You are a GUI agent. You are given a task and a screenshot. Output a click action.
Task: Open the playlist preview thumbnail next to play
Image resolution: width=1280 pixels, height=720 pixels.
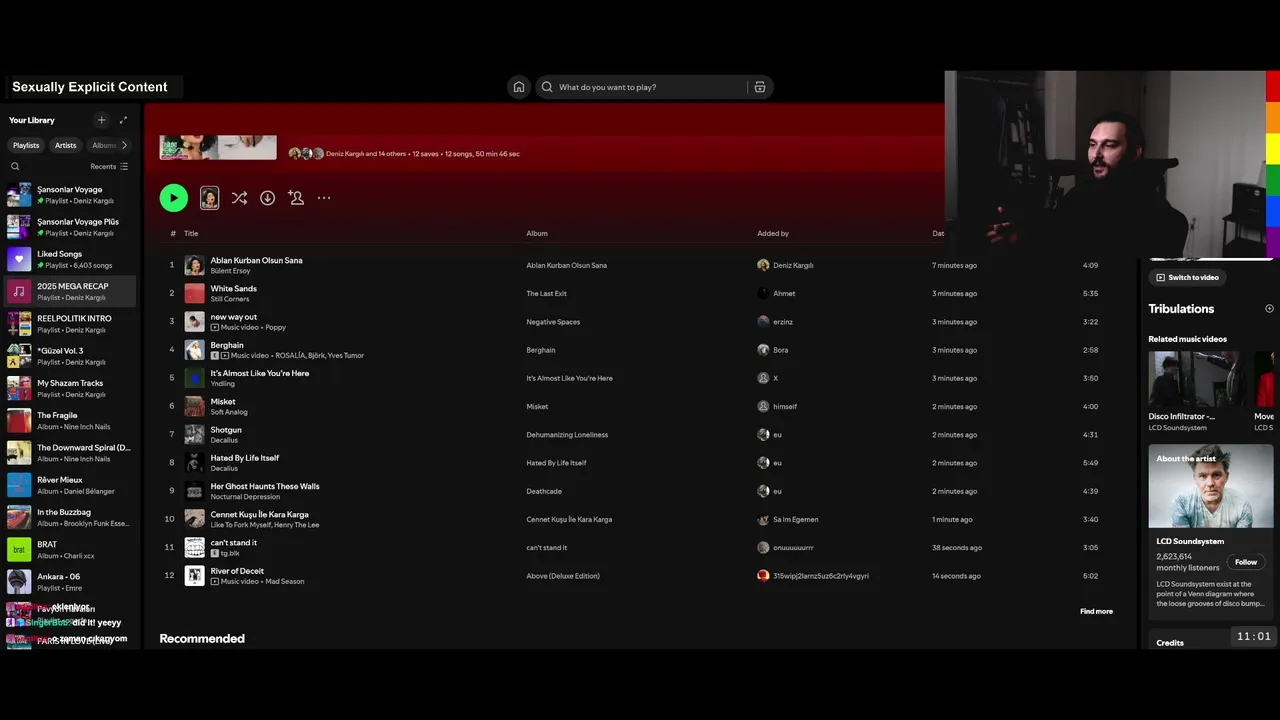pos(209,198)
